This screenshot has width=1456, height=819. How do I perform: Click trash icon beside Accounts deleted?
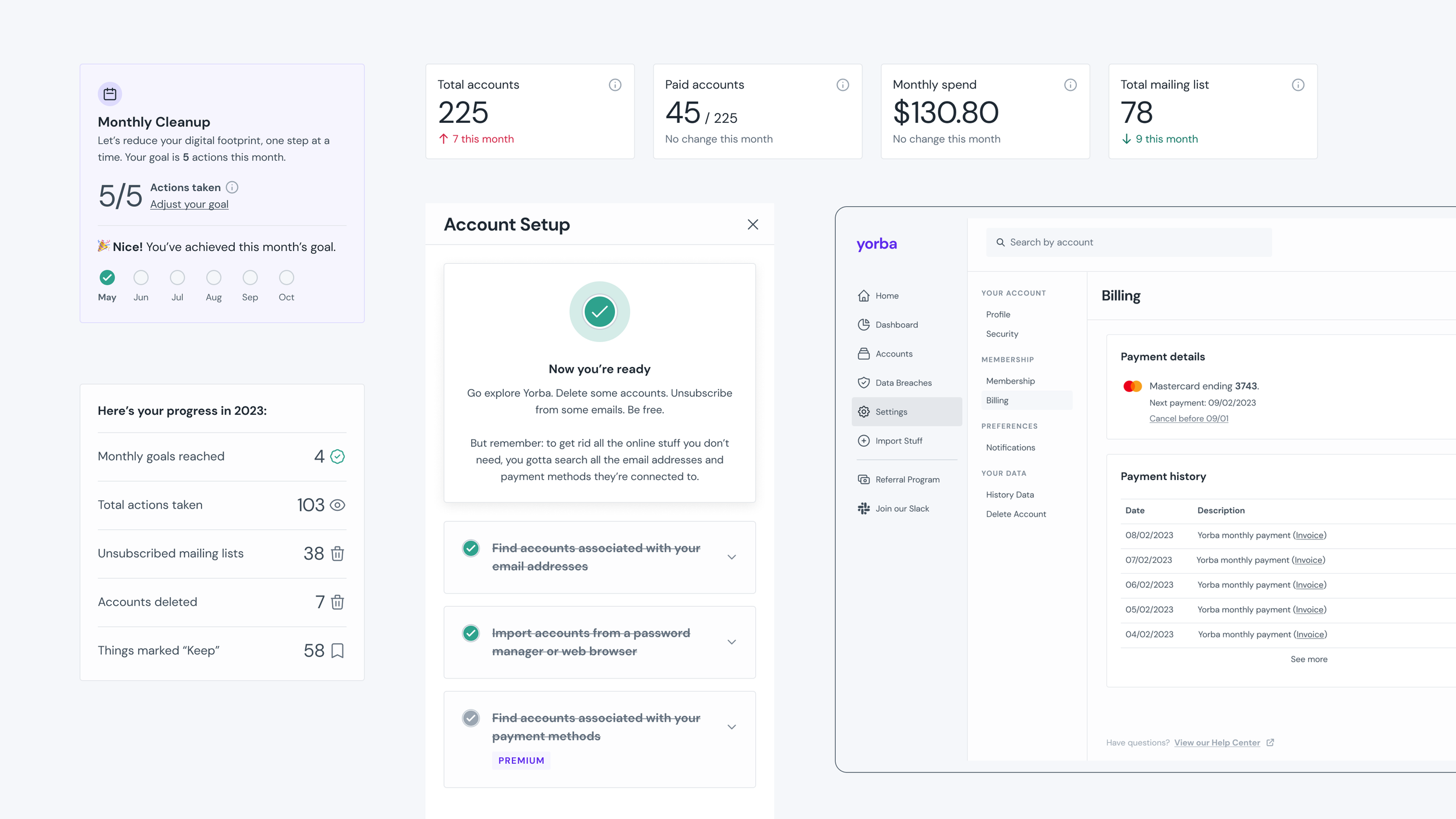337,602
